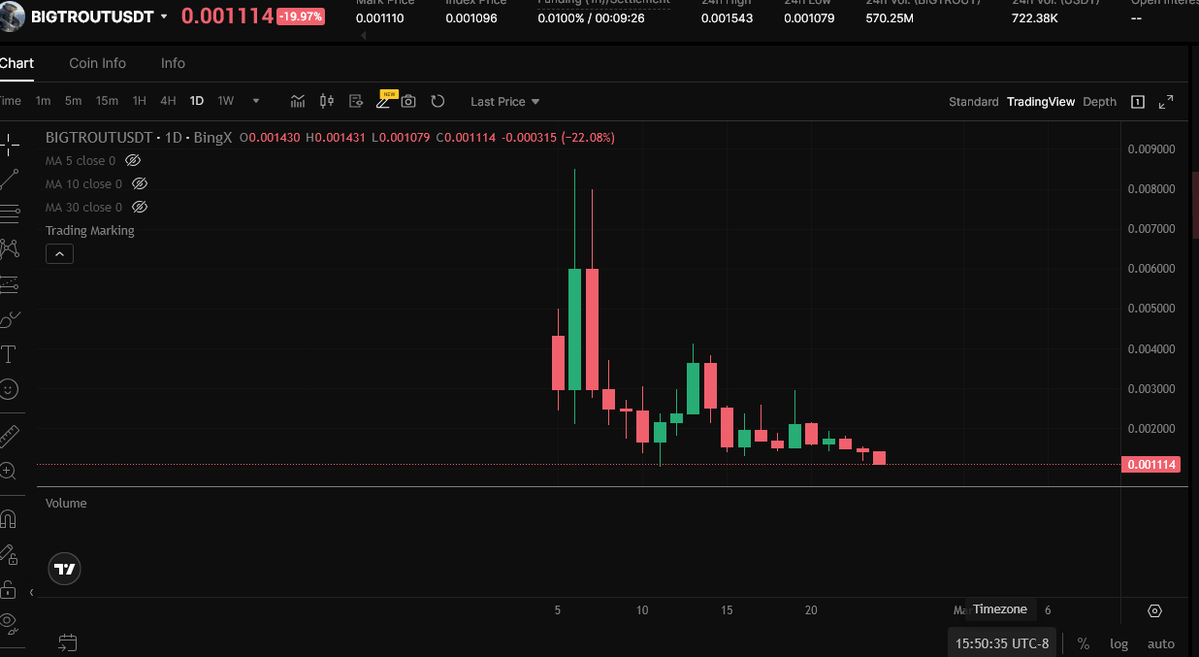This screenshot has height=657, width=1199.
Task: Switch to the Coin Info tab
Action: tap(97, 63)
